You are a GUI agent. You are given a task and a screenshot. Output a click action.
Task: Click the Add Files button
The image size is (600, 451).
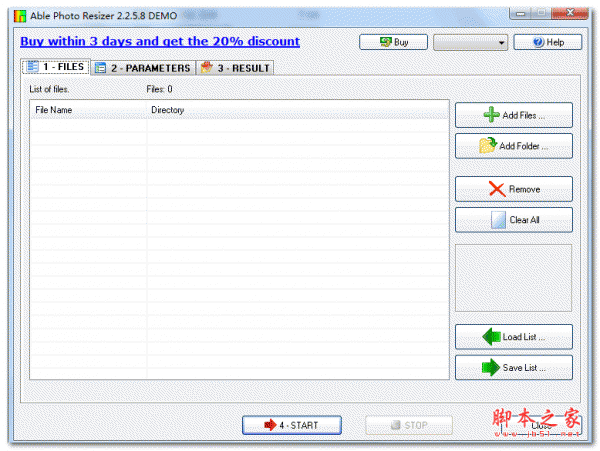[x=514, y=115]
